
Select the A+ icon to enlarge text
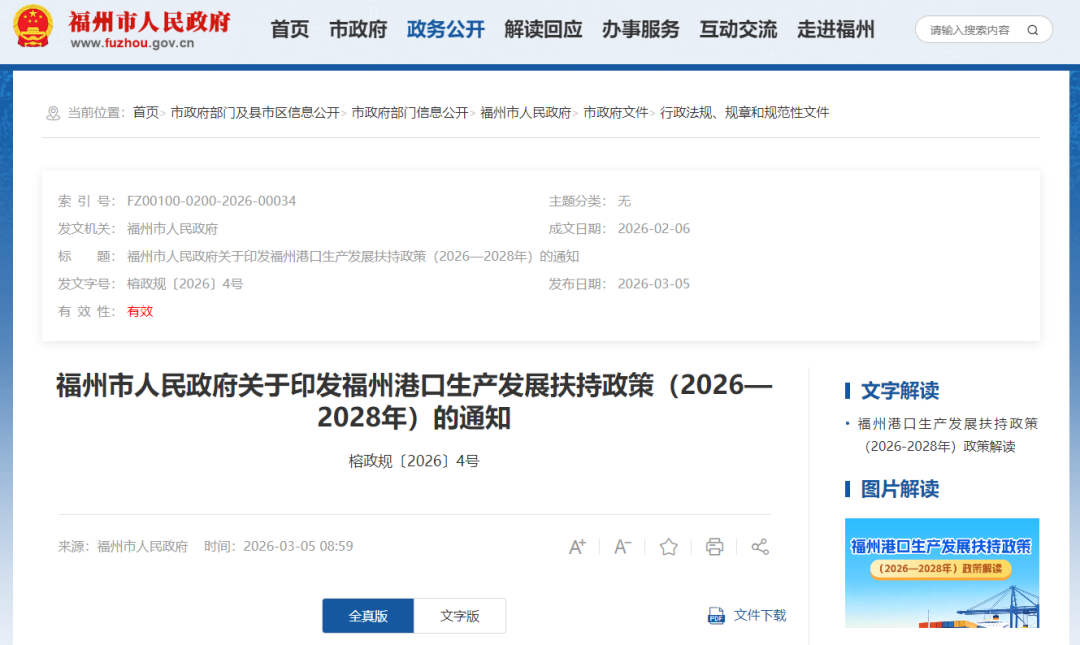point(577,546)
